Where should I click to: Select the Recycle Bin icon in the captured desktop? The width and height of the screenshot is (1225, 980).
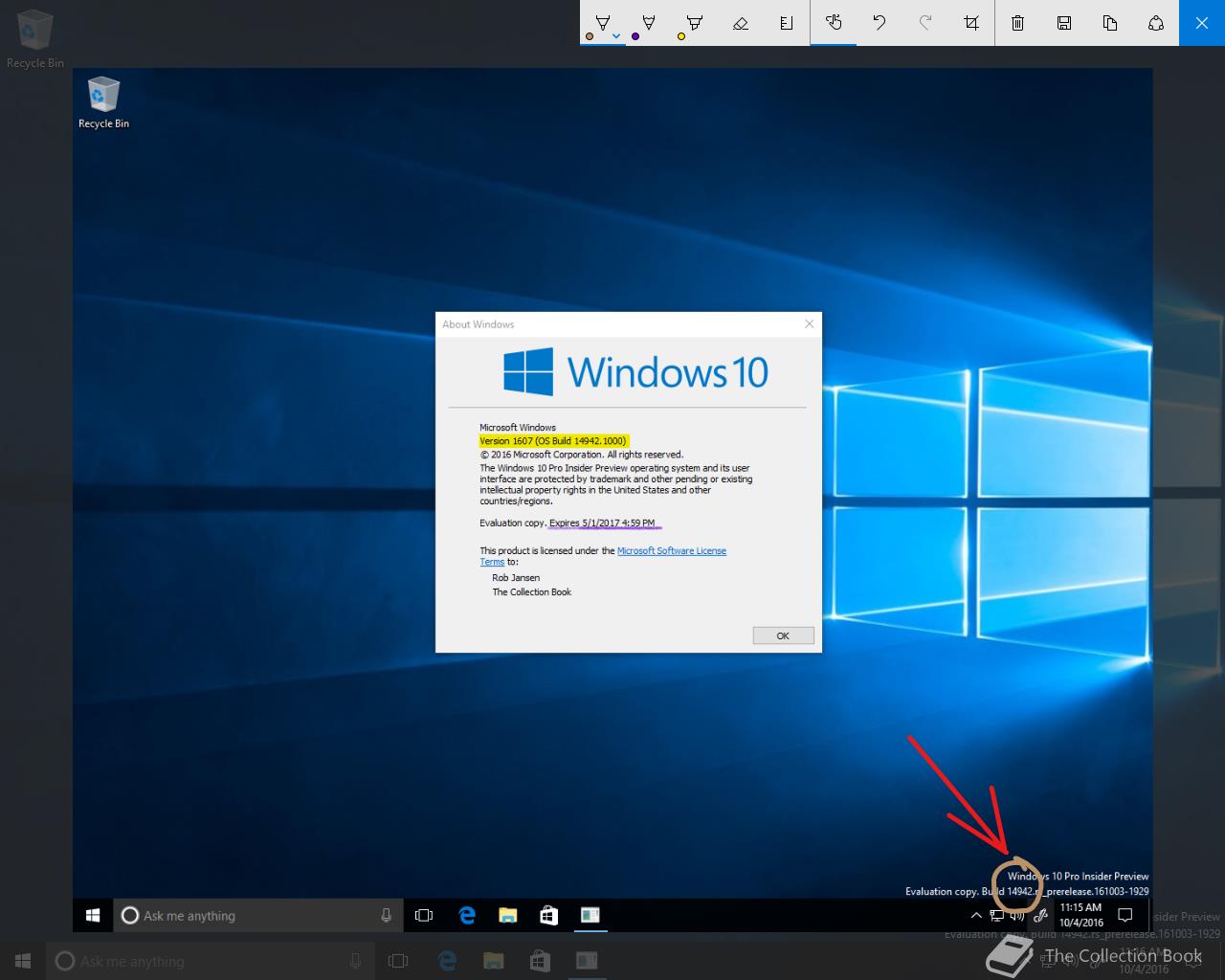point(103,103)
